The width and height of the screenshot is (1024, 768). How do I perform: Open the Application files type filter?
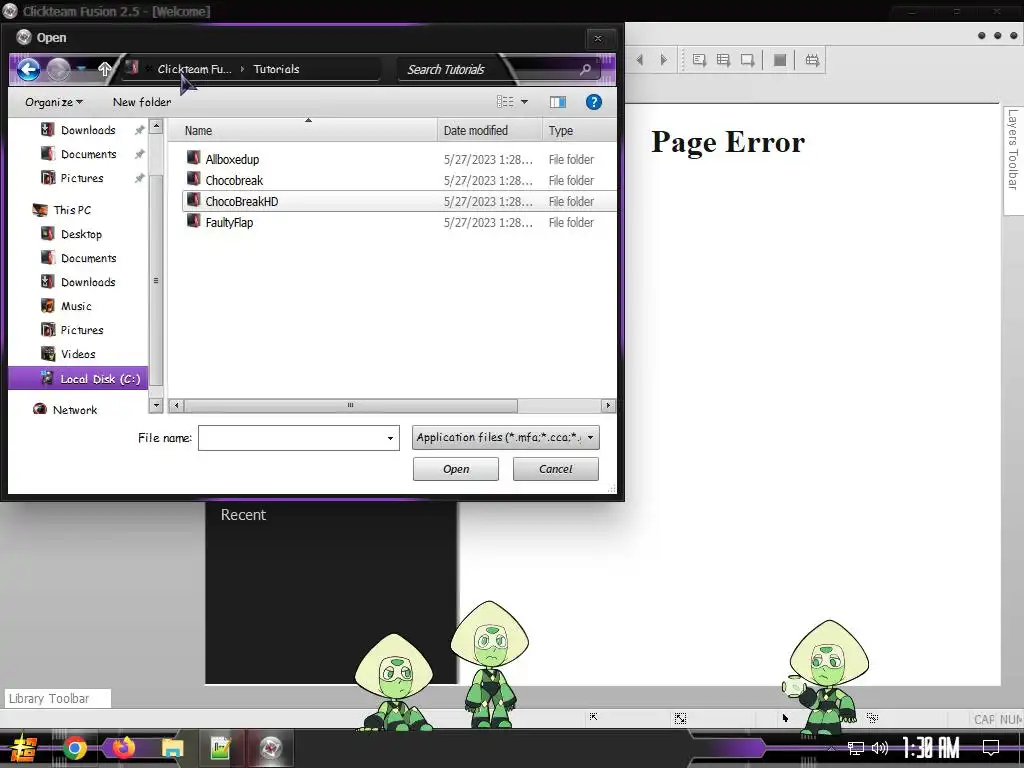[505, 438]
